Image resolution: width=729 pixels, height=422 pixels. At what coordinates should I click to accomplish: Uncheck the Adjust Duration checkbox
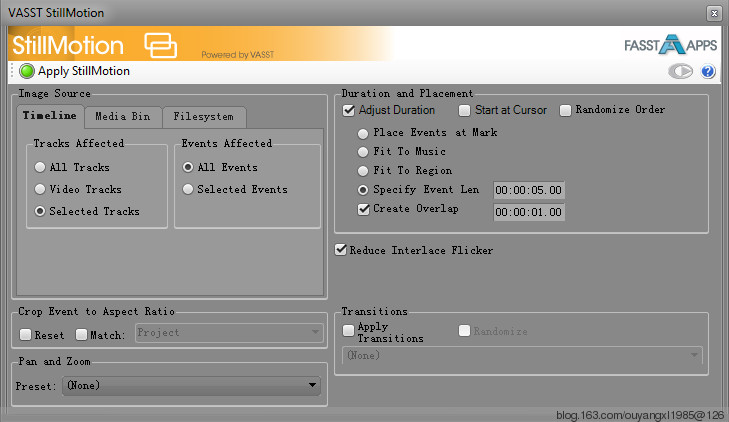tap(349, 111)
